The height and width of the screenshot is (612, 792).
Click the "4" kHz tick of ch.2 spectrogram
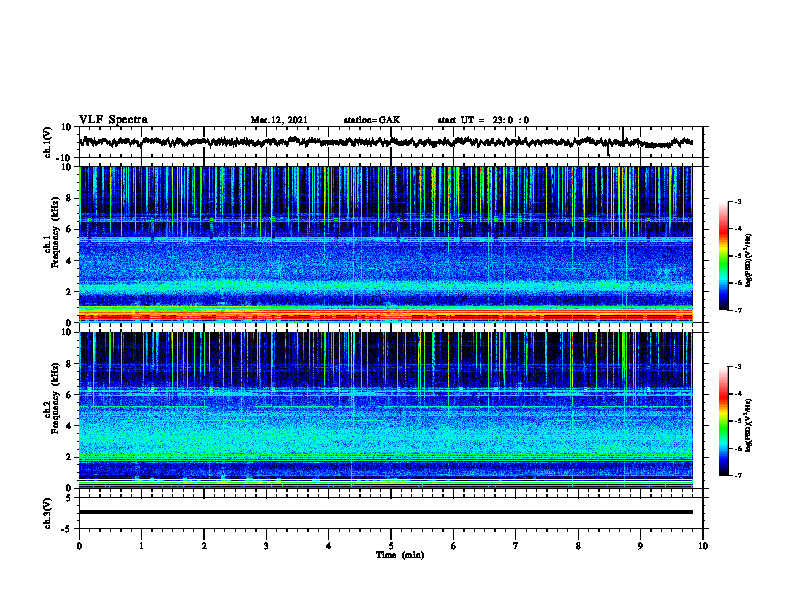[70, 426]
